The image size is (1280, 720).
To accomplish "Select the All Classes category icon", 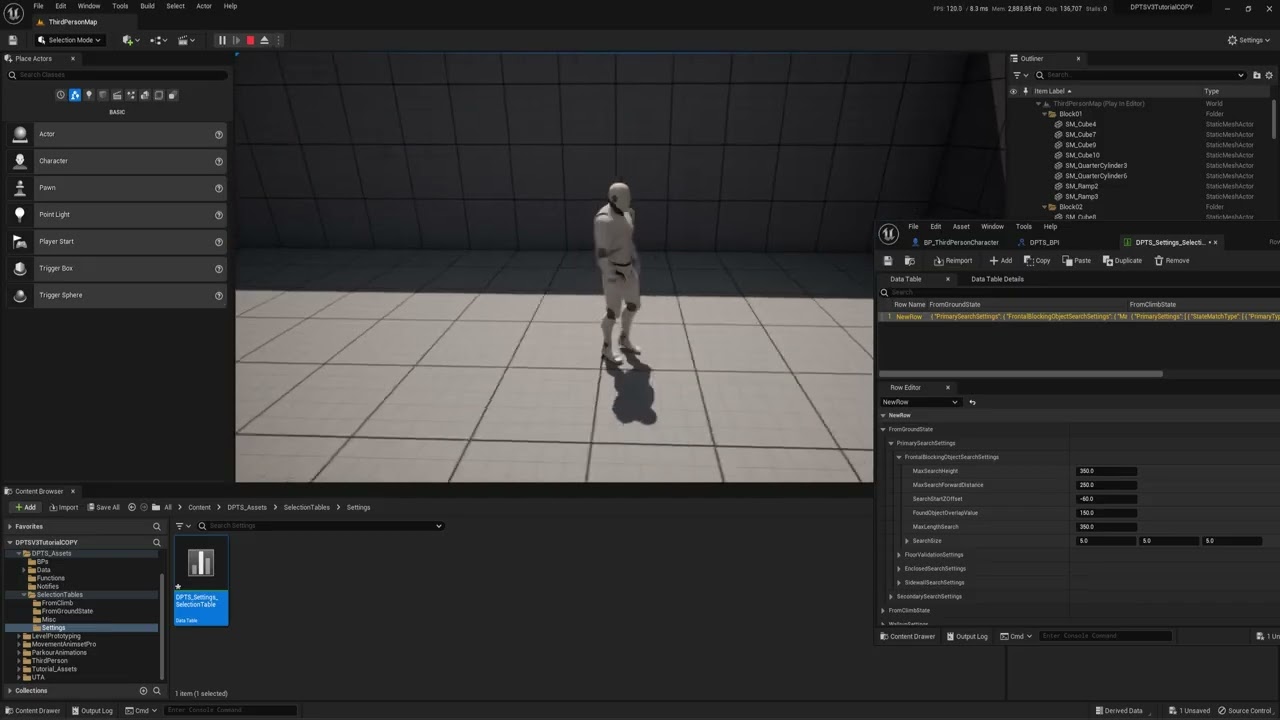I will pyautogui.click(x=173, y=95).
